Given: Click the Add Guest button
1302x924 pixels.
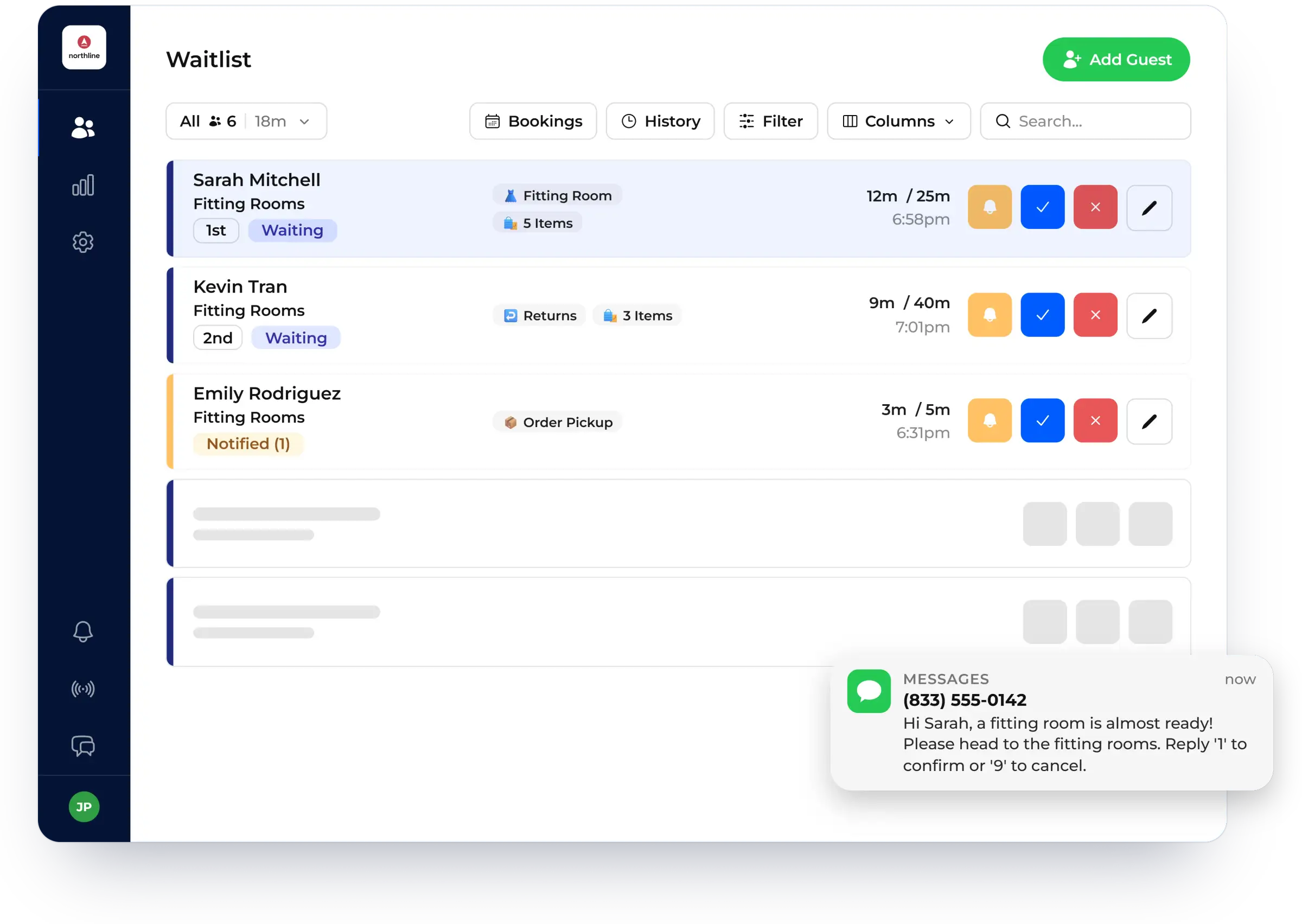Looking at the screenshot, I should [1116, 60].
